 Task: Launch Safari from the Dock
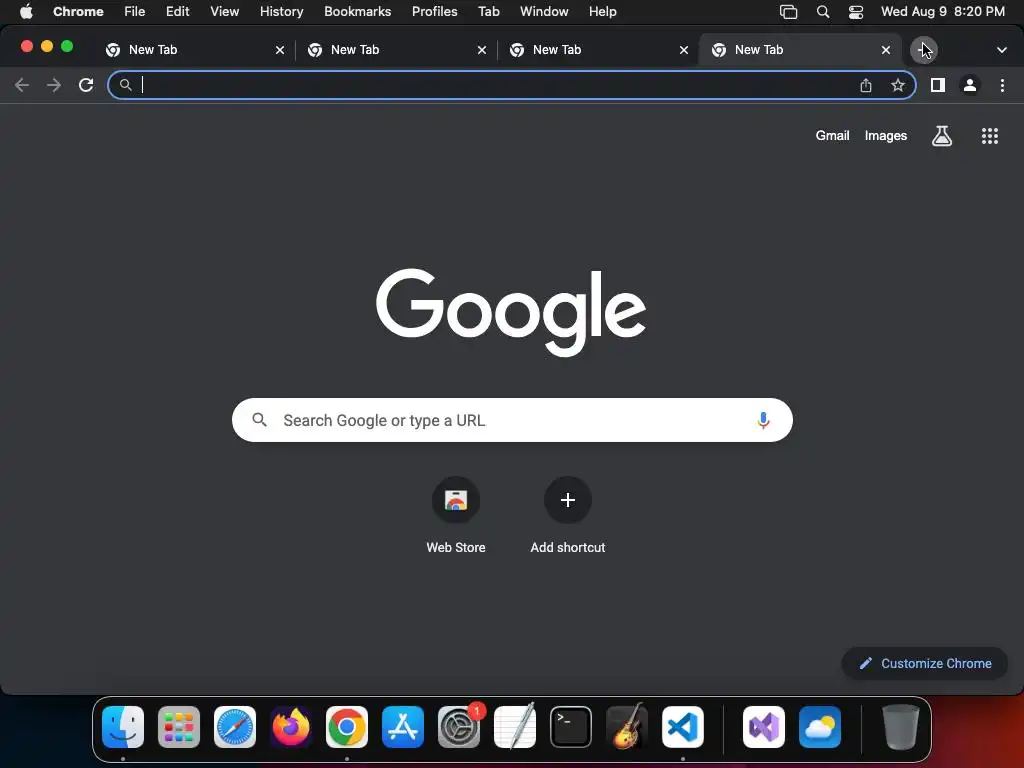235,727
